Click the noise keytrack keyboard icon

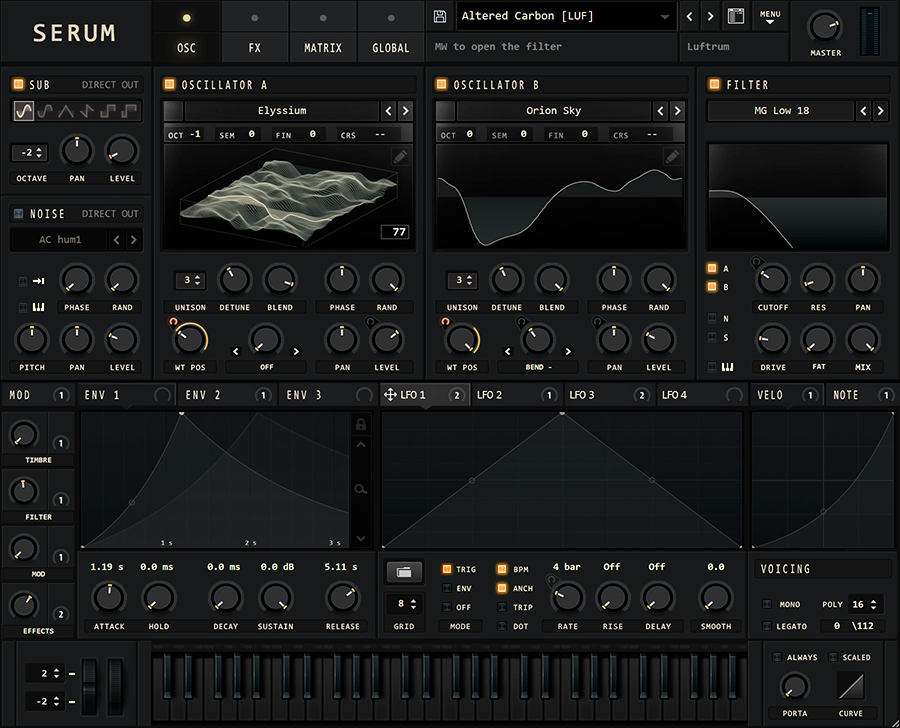(38, 307)
